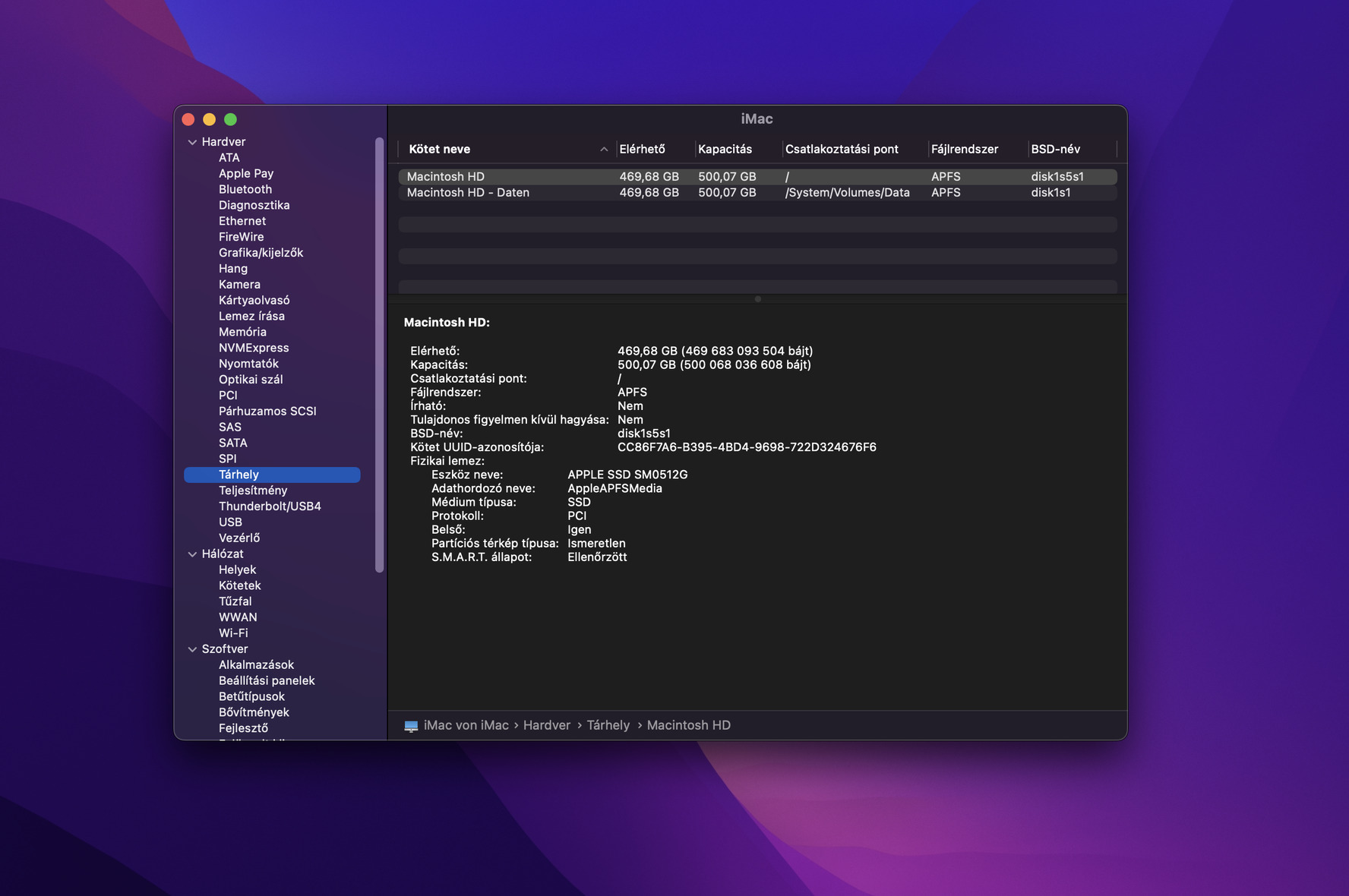Open SPI in the hardware list

[228, 459]
